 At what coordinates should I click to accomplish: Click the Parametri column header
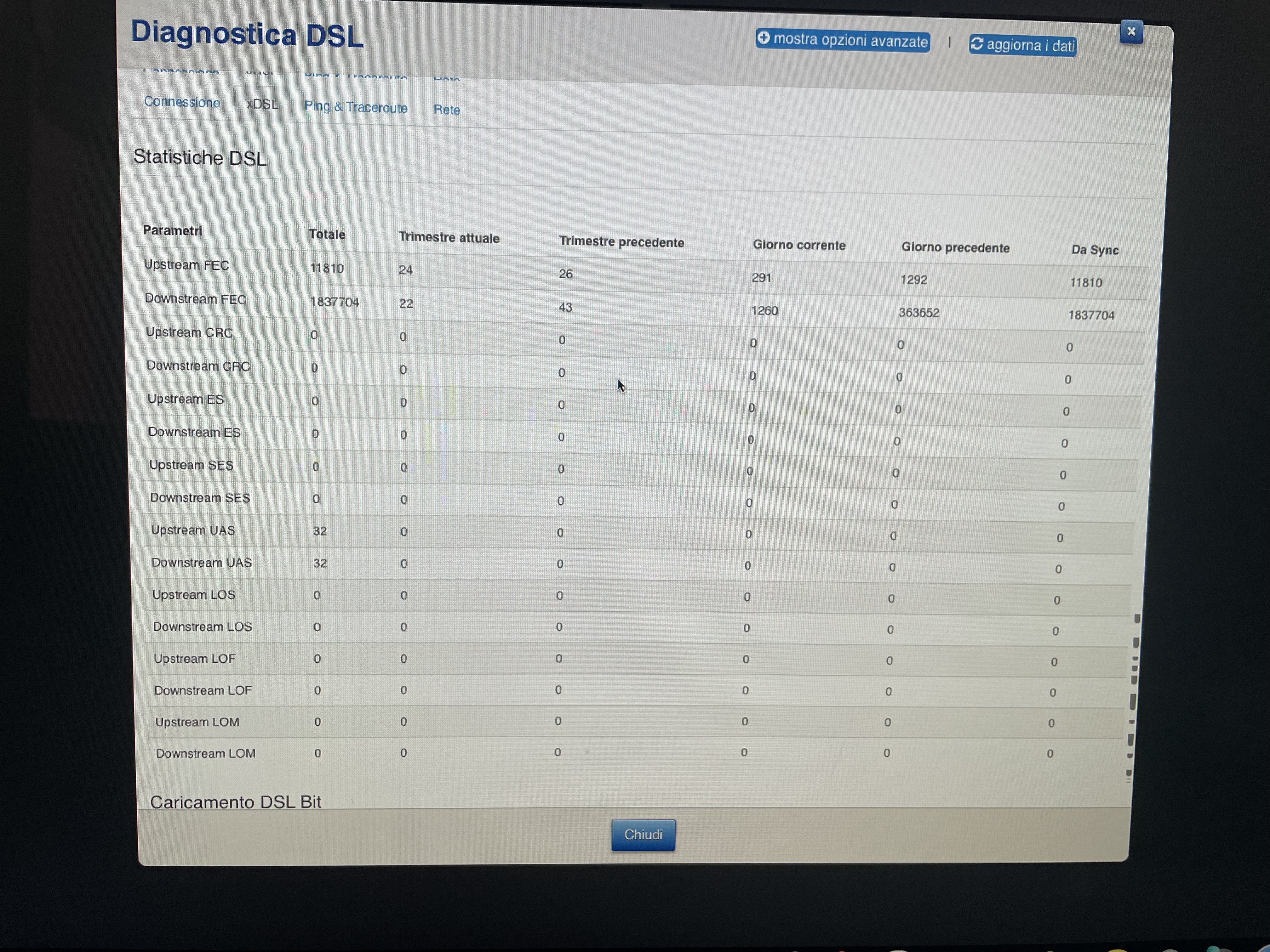coord(172,231)
